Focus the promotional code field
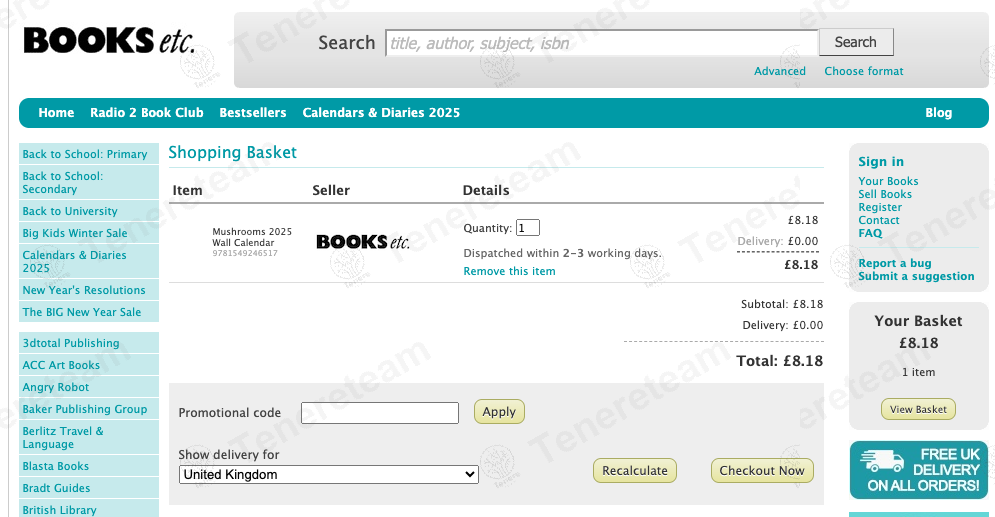The width and height of the screenshot is (995, 517). [380, 413]
